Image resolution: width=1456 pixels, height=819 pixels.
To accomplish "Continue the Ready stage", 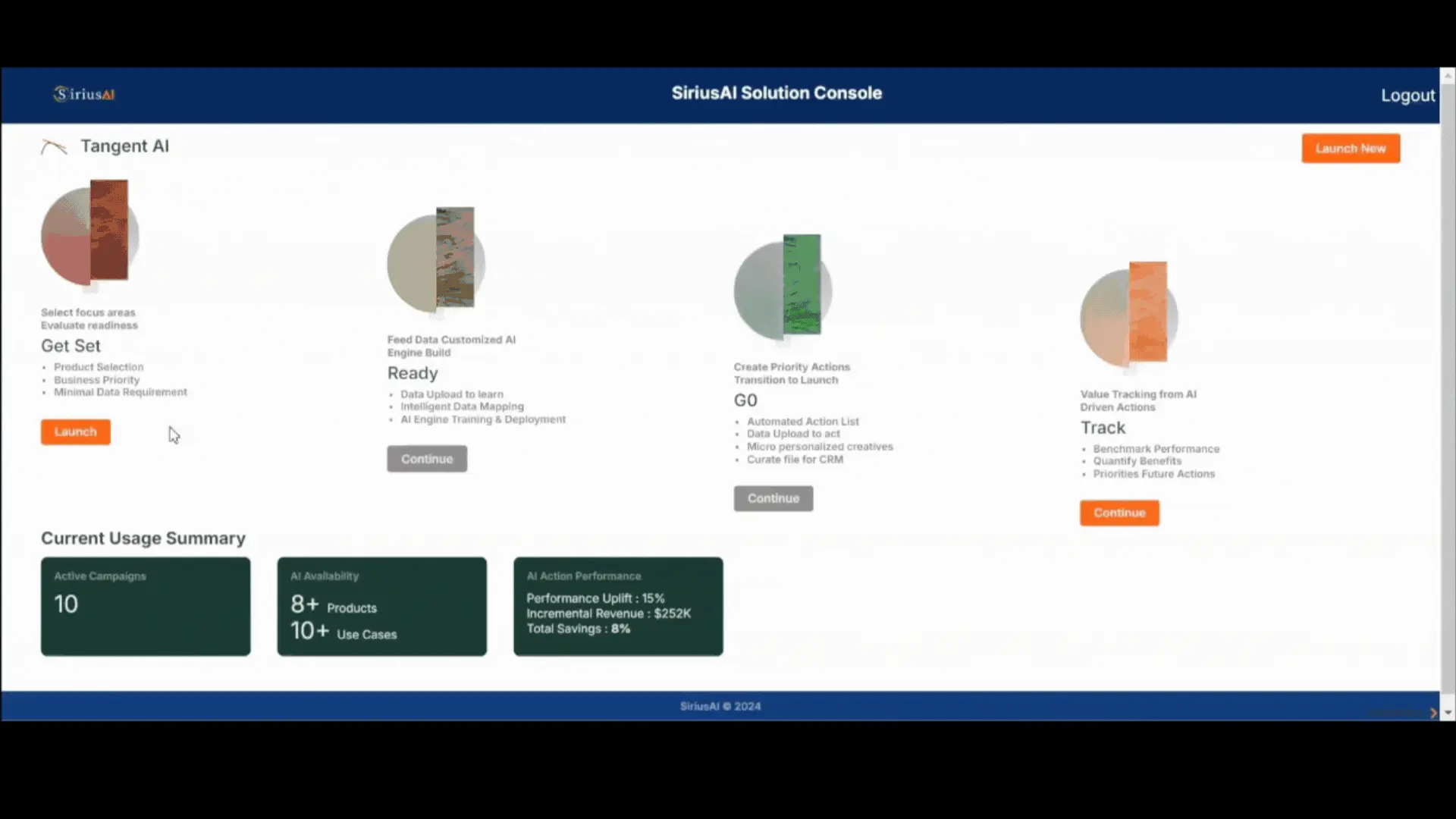I will [427, 459].
